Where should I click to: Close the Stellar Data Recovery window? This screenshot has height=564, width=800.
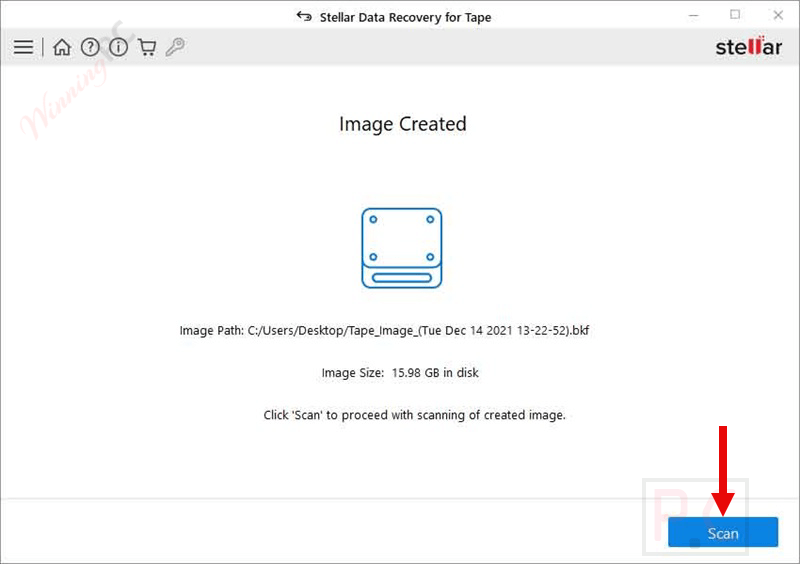[x=778, y=15]
